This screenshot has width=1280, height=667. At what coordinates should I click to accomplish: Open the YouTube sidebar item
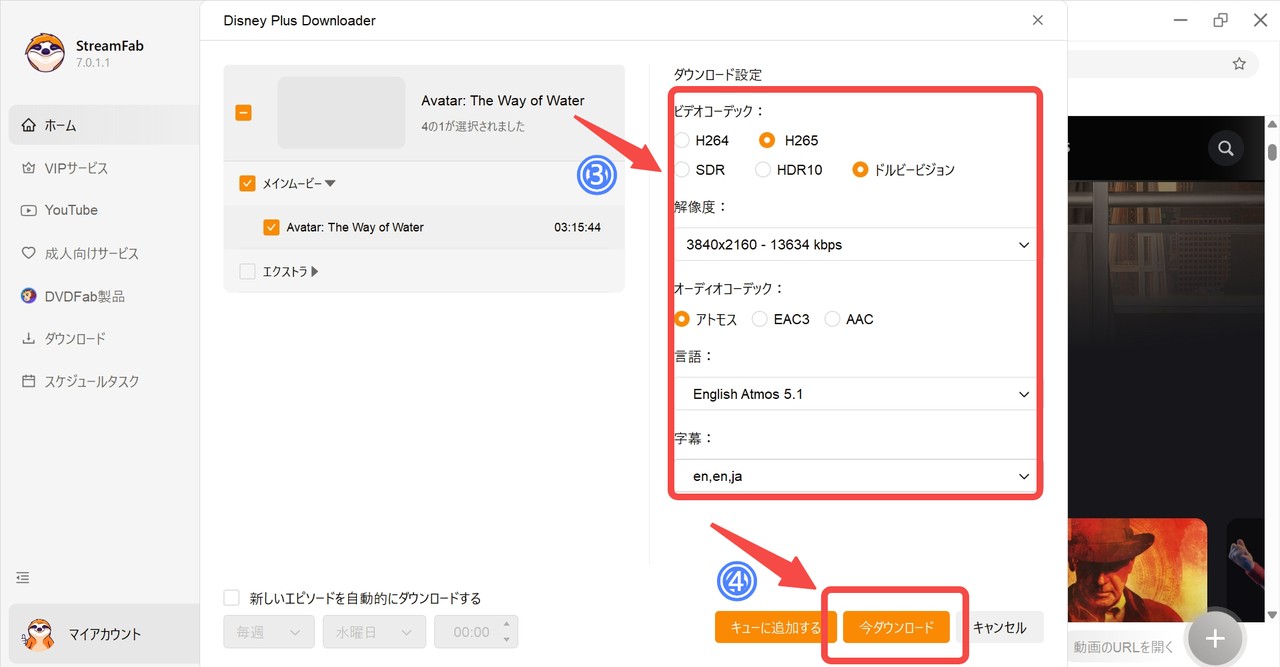tap(71, 210)
